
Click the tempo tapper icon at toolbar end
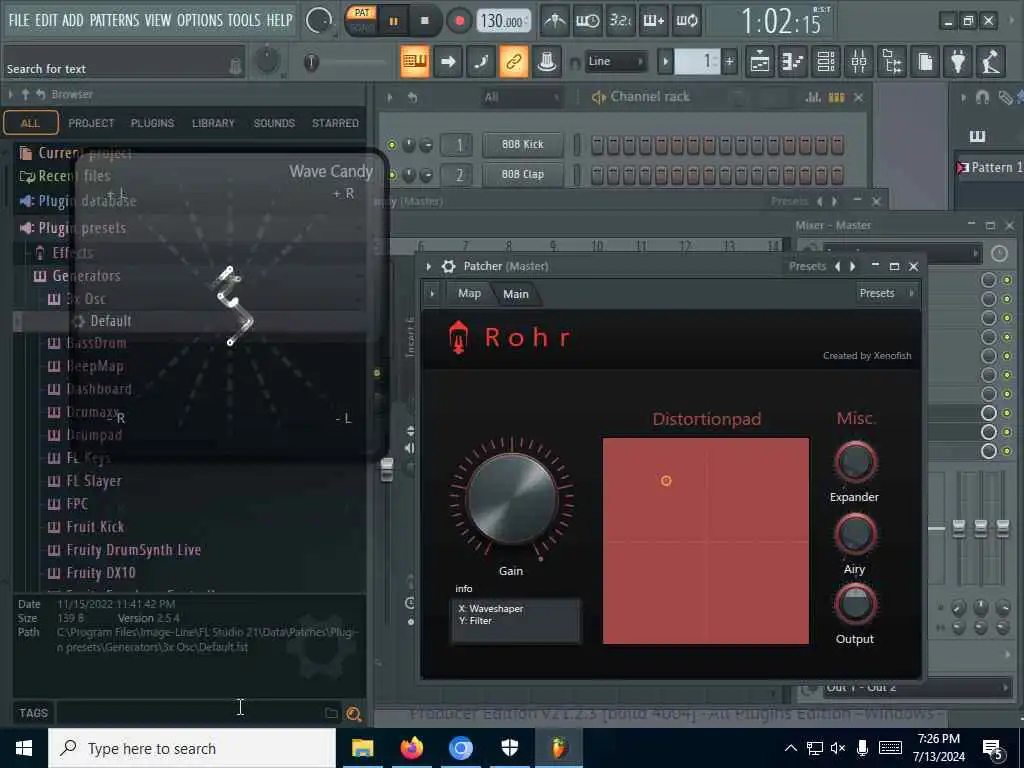click(991, 62)
